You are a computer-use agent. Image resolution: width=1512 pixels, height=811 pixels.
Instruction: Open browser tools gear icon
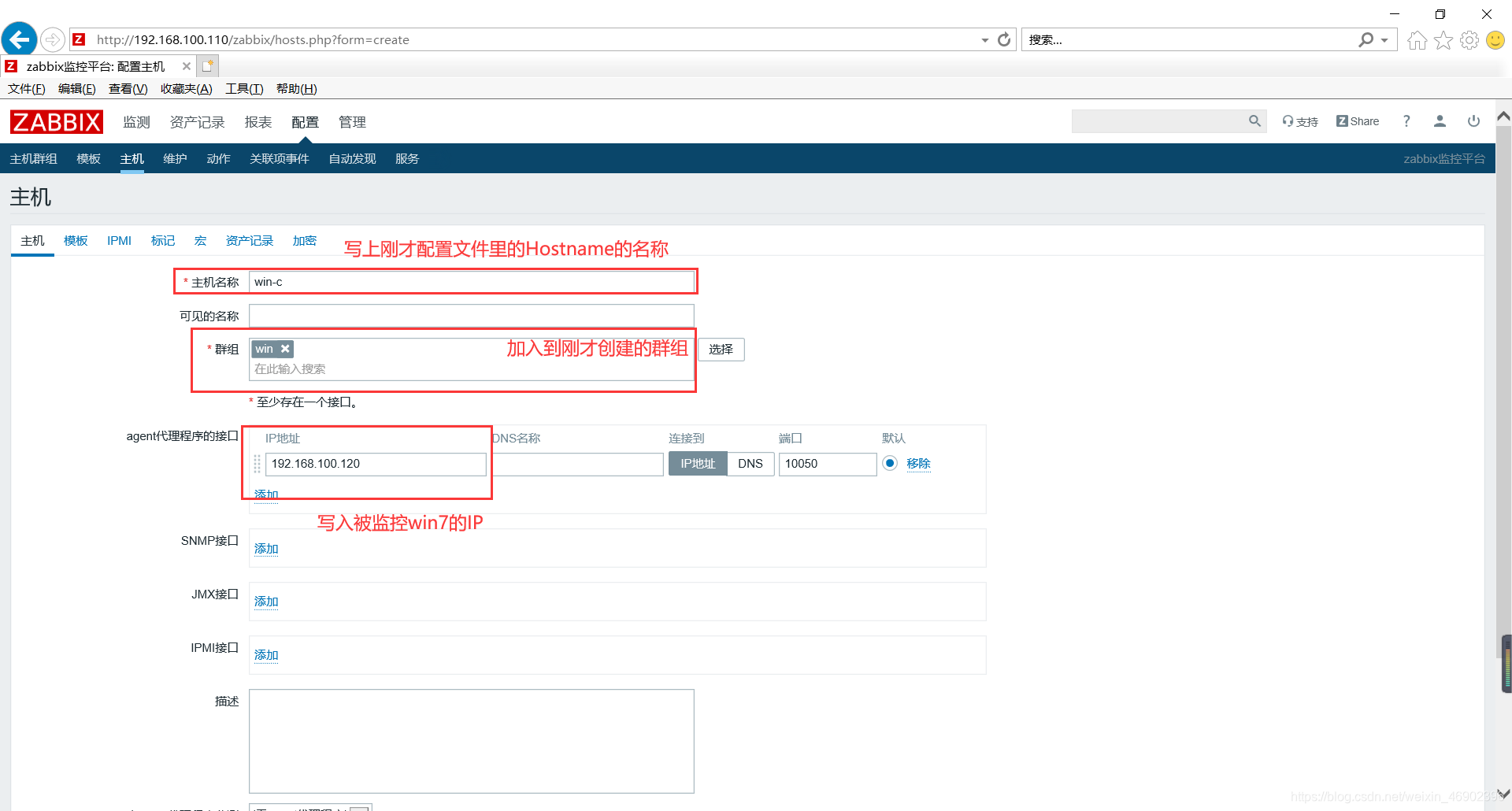tap(1469, 40)
